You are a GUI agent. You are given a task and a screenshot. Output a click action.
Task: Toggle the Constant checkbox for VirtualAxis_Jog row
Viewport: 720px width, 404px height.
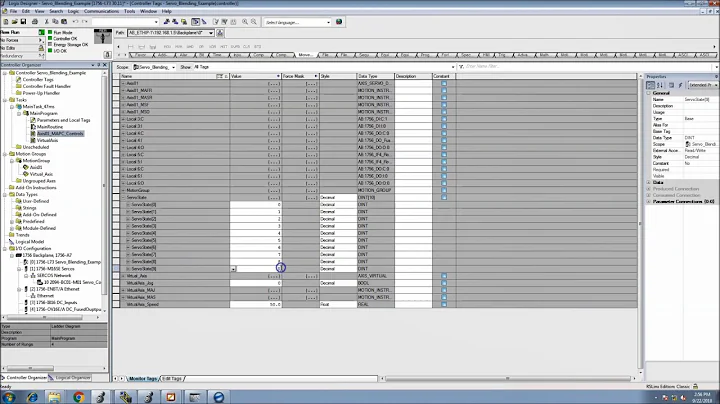(x=444, y=283)
